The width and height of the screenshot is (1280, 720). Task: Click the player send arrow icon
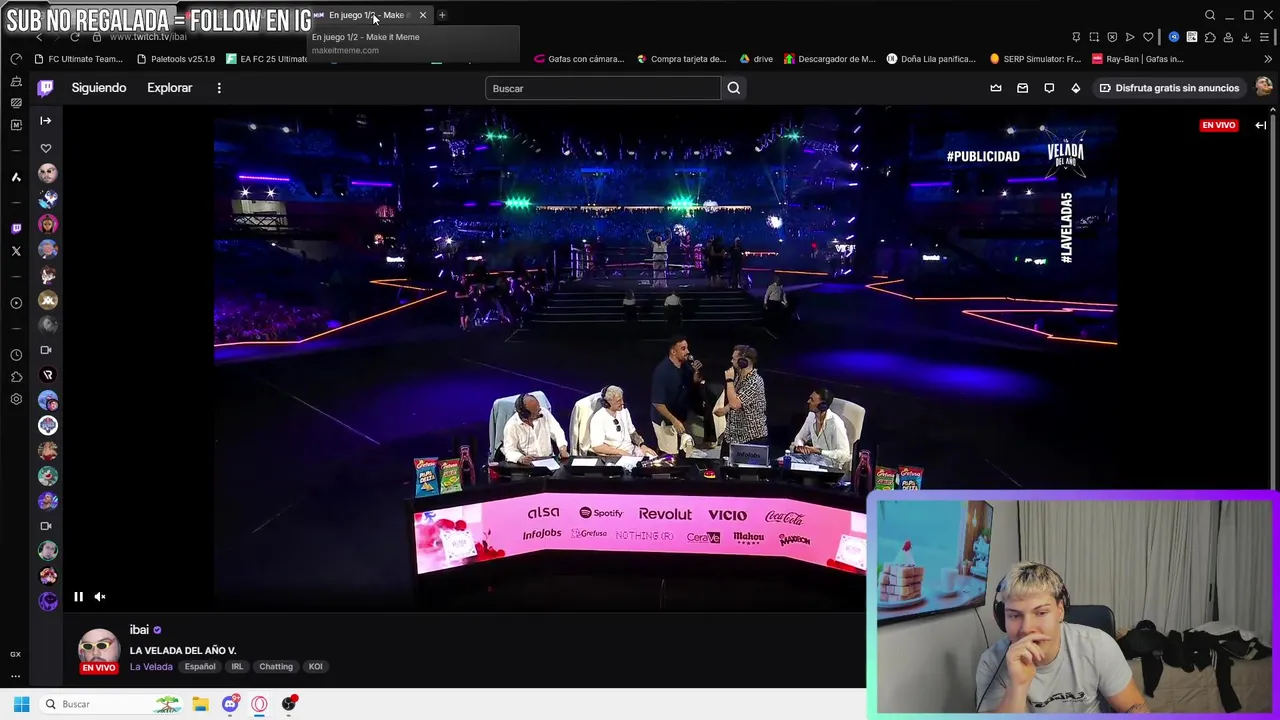click(1130, 37)
